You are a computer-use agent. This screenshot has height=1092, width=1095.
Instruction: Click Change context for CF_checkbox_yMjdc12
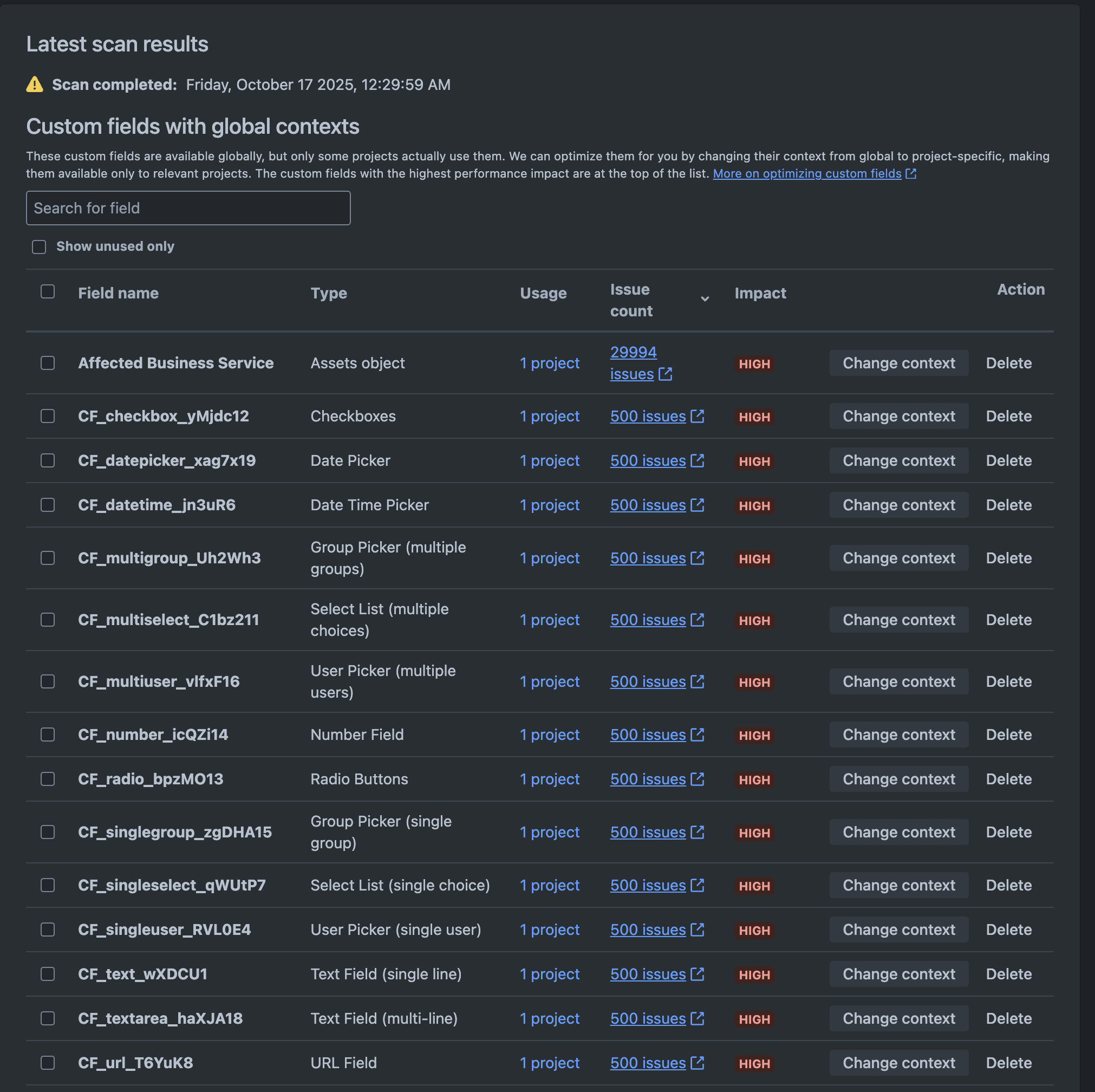click(899, 416)
